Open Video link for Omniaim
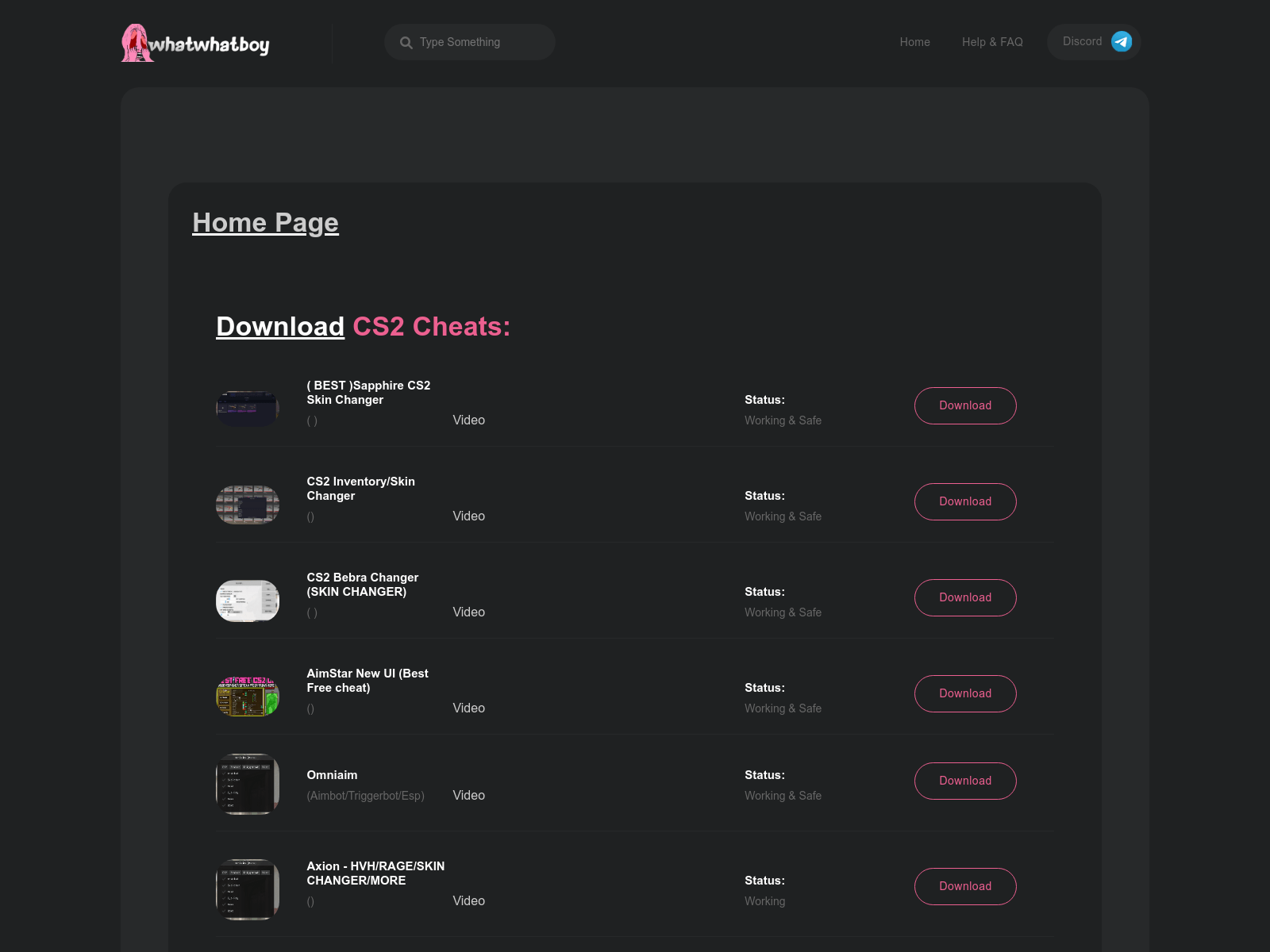1270x952 pixels. pos(468,796)
